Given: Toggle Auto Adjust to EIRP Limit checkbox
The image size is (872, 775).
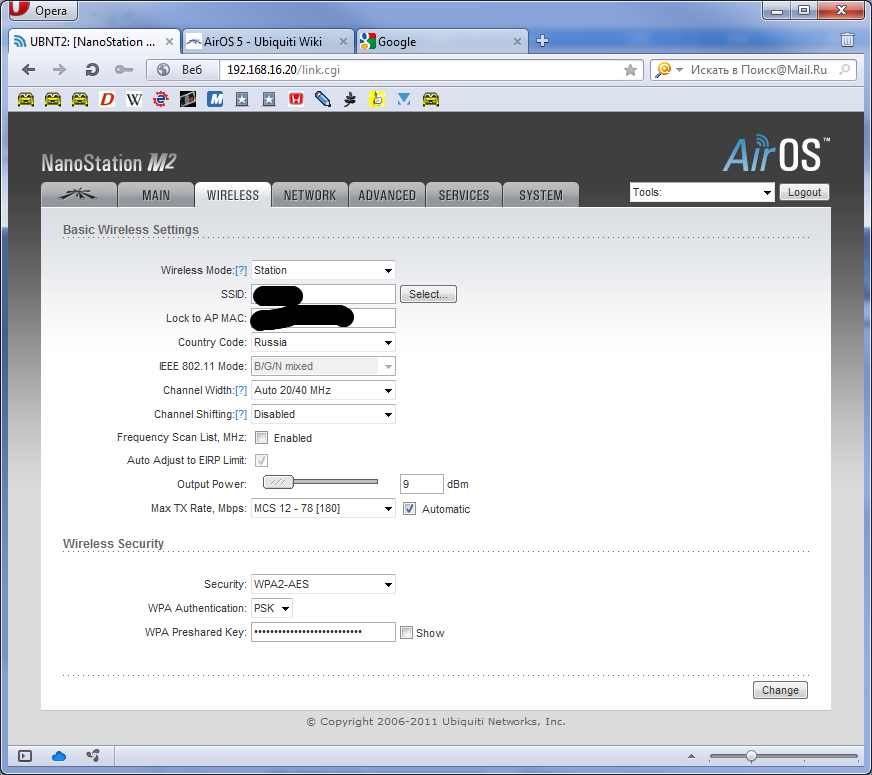Looking at the screenshot, I should click(x=261, y=460).
